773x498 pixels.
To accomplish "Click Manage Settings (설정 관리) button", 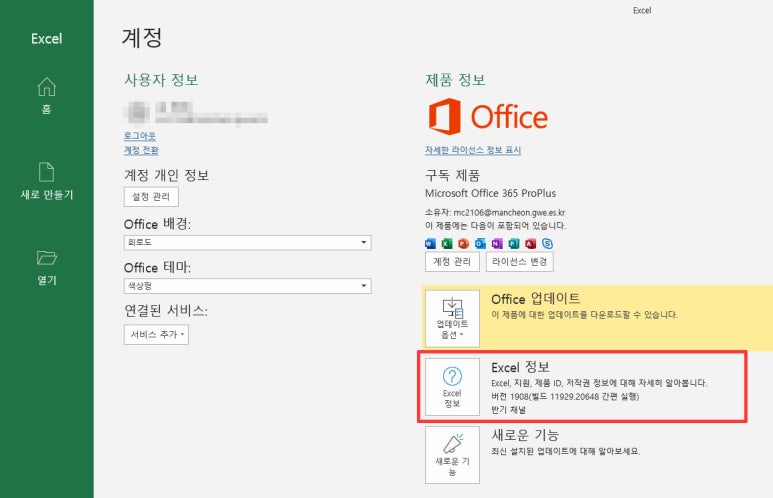I will (x=151, y=197).
